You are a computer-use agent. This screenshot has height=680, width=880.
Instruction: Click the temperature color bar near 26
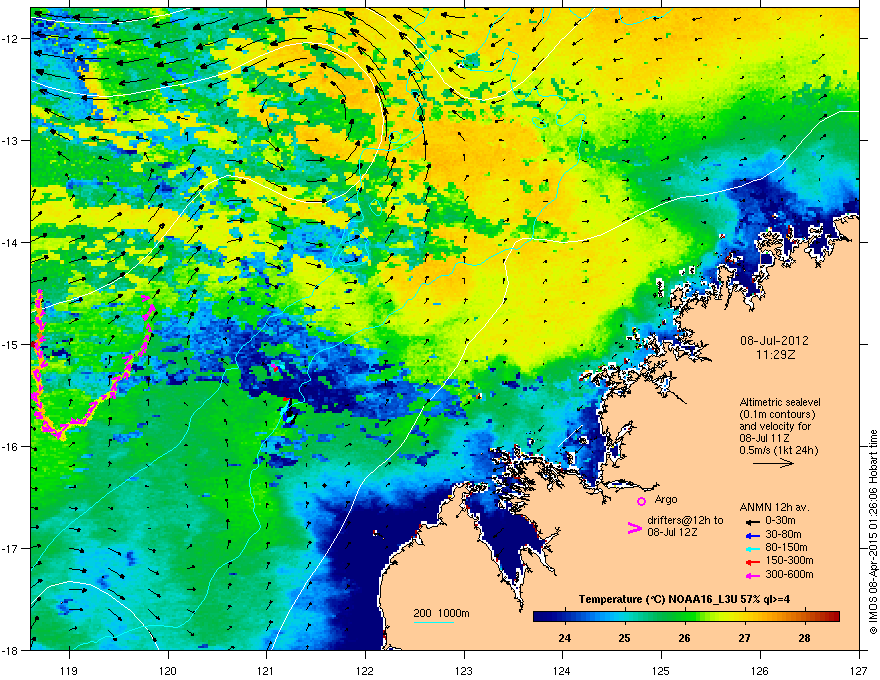pyautogui.click(x=684, y=616)
